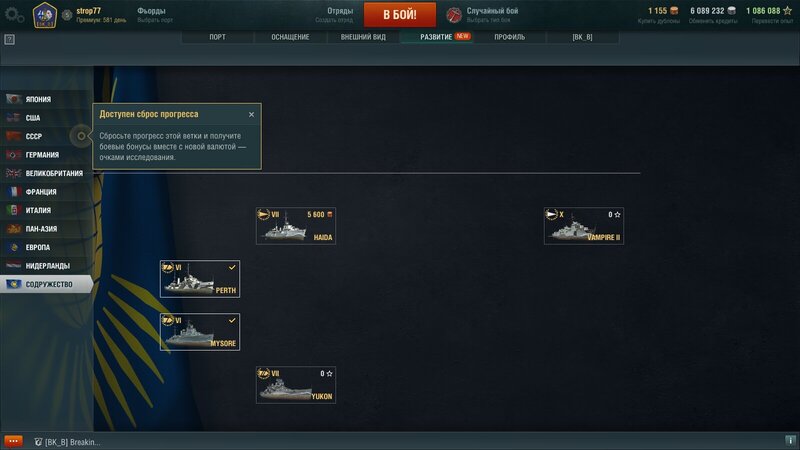Image resolution: width=800 pixels, height=450 pixels.
Task: Click the progress reset circle beside СССР
Action: pyautogui.click(x=81, y=136)
